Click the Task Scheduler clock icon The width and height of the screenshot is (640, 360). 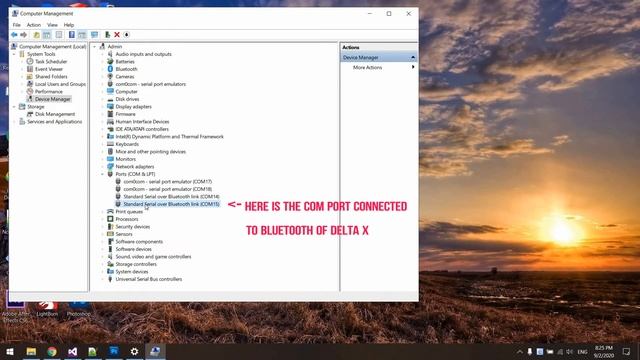(x=30, y=62)
